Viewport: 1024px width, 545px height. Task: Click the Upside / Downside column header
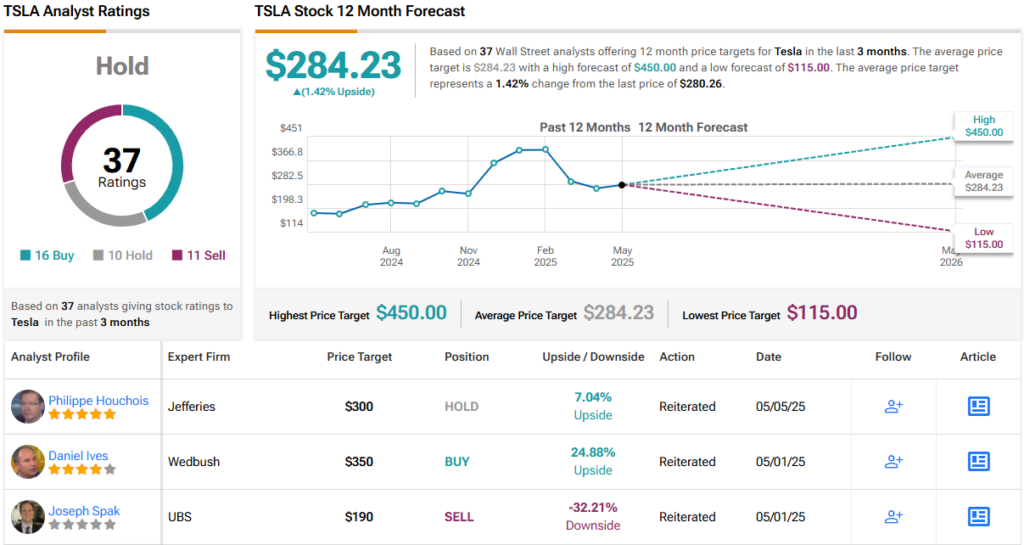click(593, 357)
